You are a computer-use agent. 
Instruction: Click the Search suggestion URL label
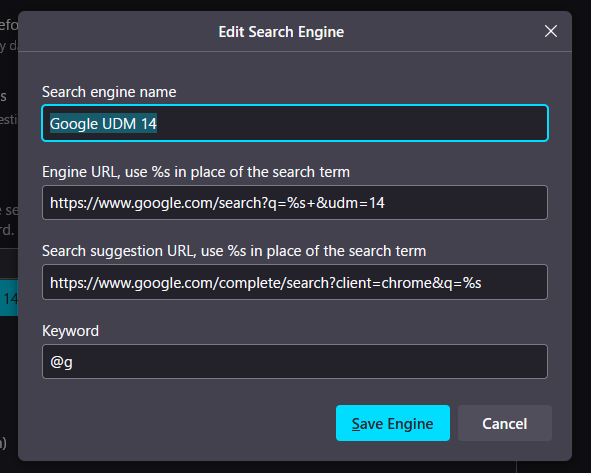[234, 251]
